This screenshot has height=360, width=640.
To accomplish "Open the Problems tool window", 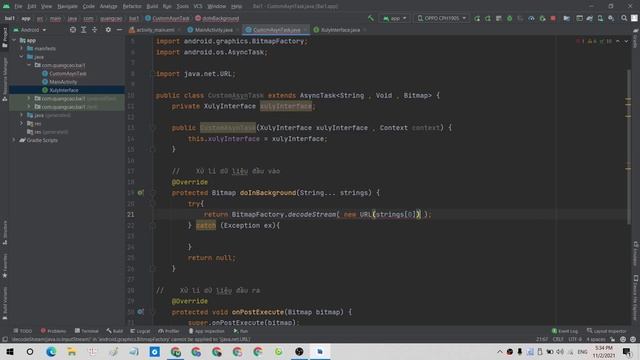I will pyautogui.click(x=53, y=331).
